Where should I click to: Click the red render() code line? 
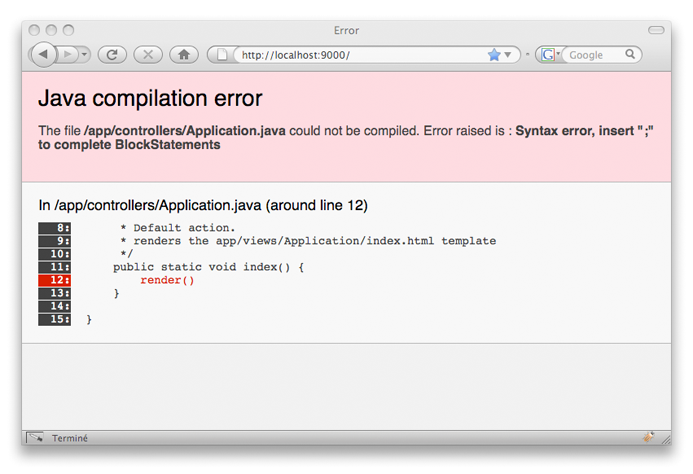167,281
